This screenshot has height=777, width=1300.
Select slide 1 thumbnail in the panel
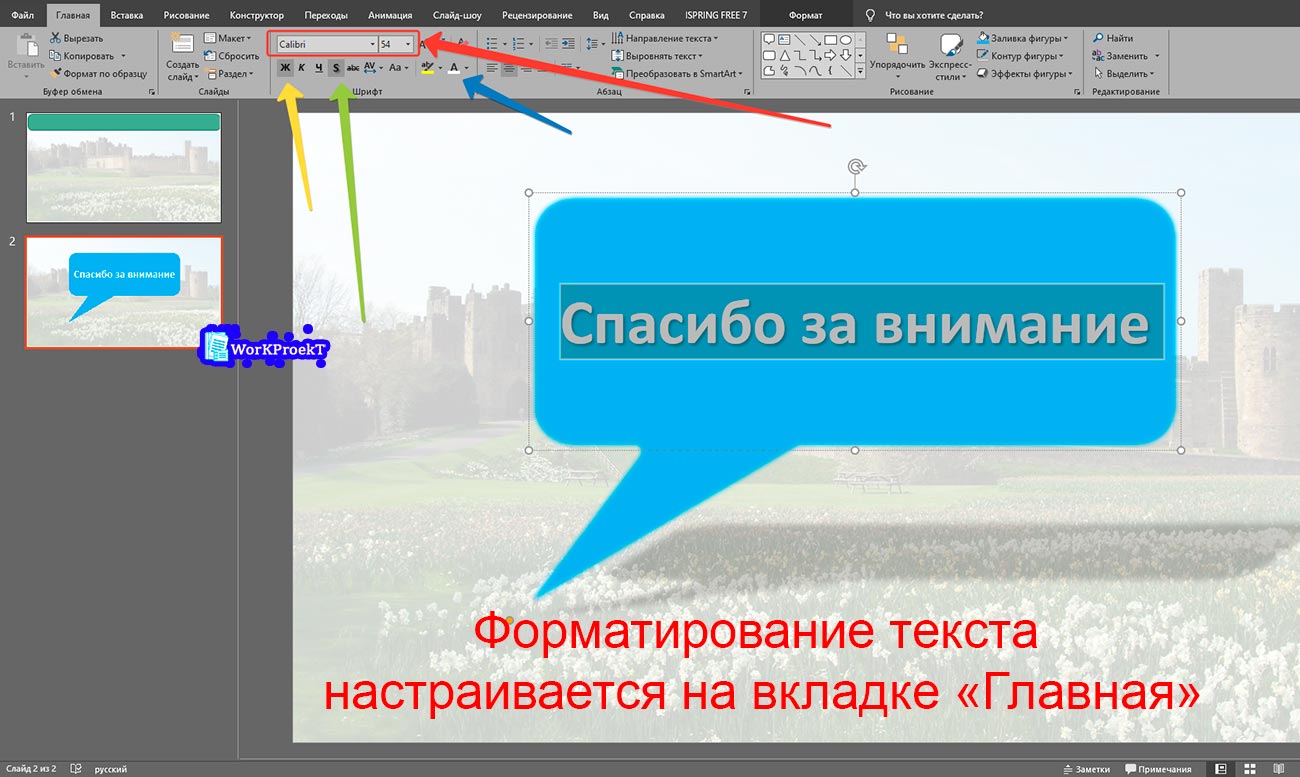click(123, 167)
